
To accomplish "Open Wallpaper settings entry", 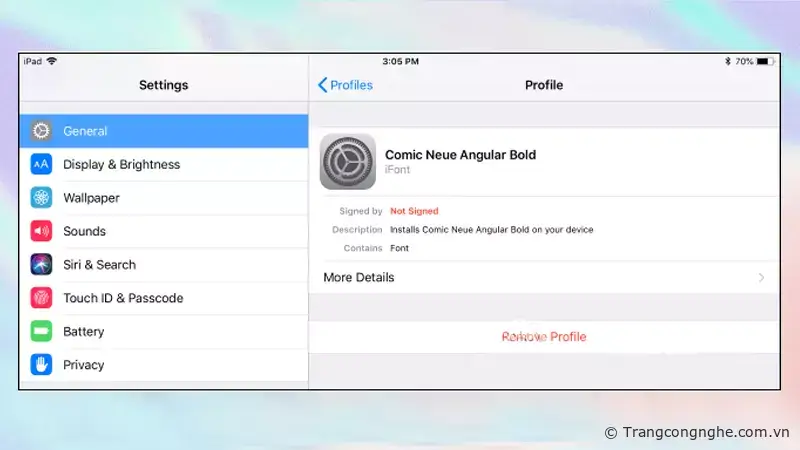I will pos(91,198).
